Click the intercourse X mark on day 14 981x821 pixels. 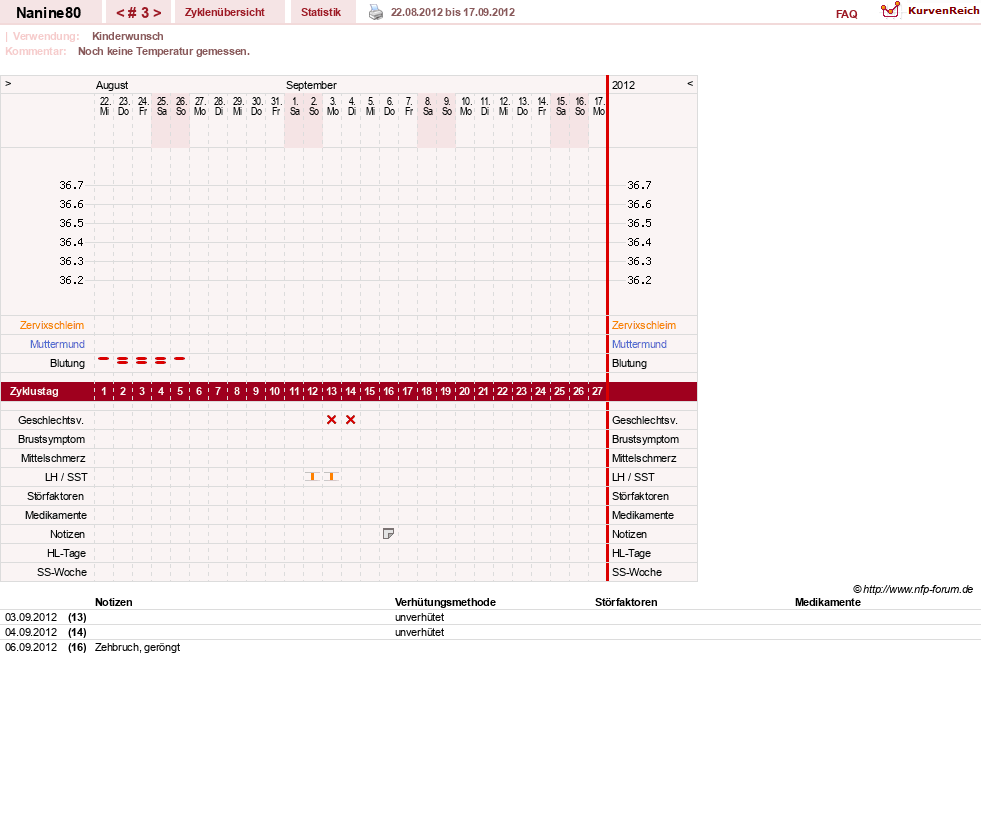coord(350,420)
